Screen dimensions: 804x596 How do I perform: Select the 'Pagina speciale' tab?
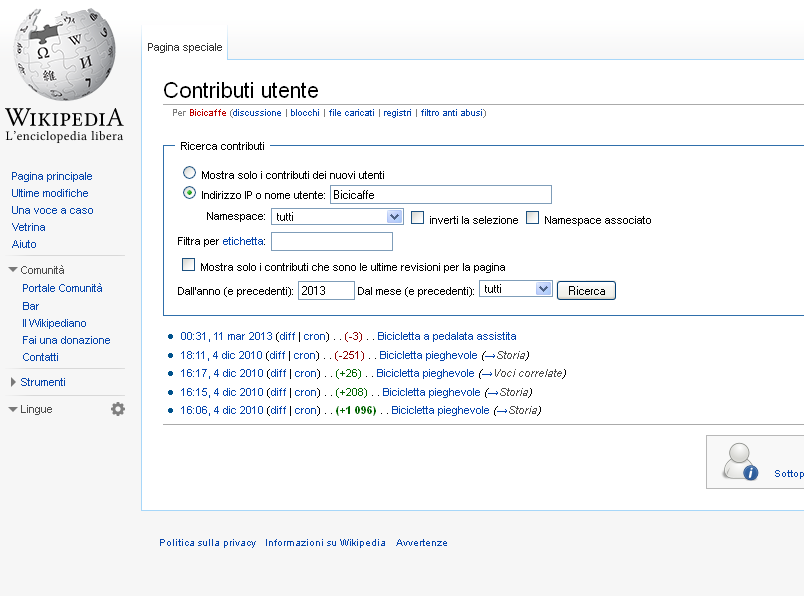pos(185,47)
